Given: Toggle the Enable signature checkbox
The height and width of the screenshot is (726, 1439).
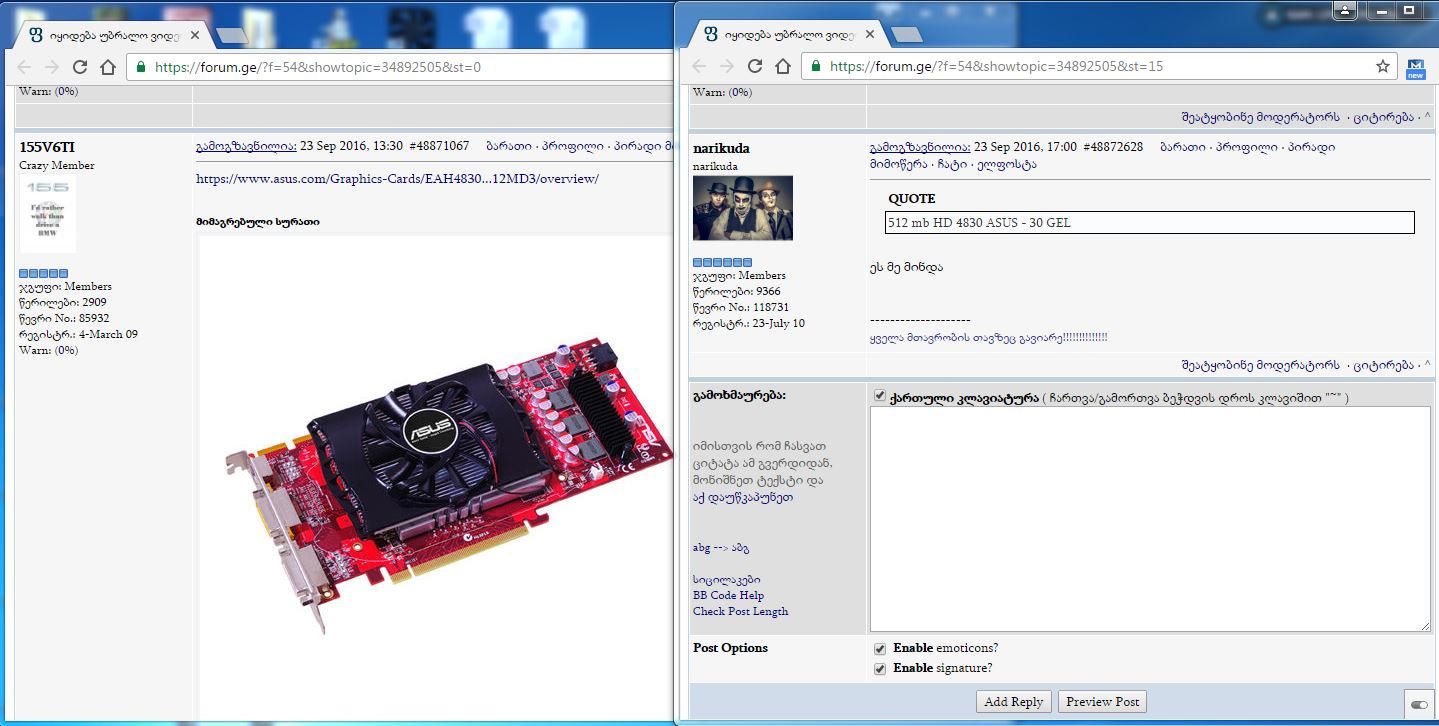Looking at the screenshot, I should pyautogui.click(x=879, y=668).
